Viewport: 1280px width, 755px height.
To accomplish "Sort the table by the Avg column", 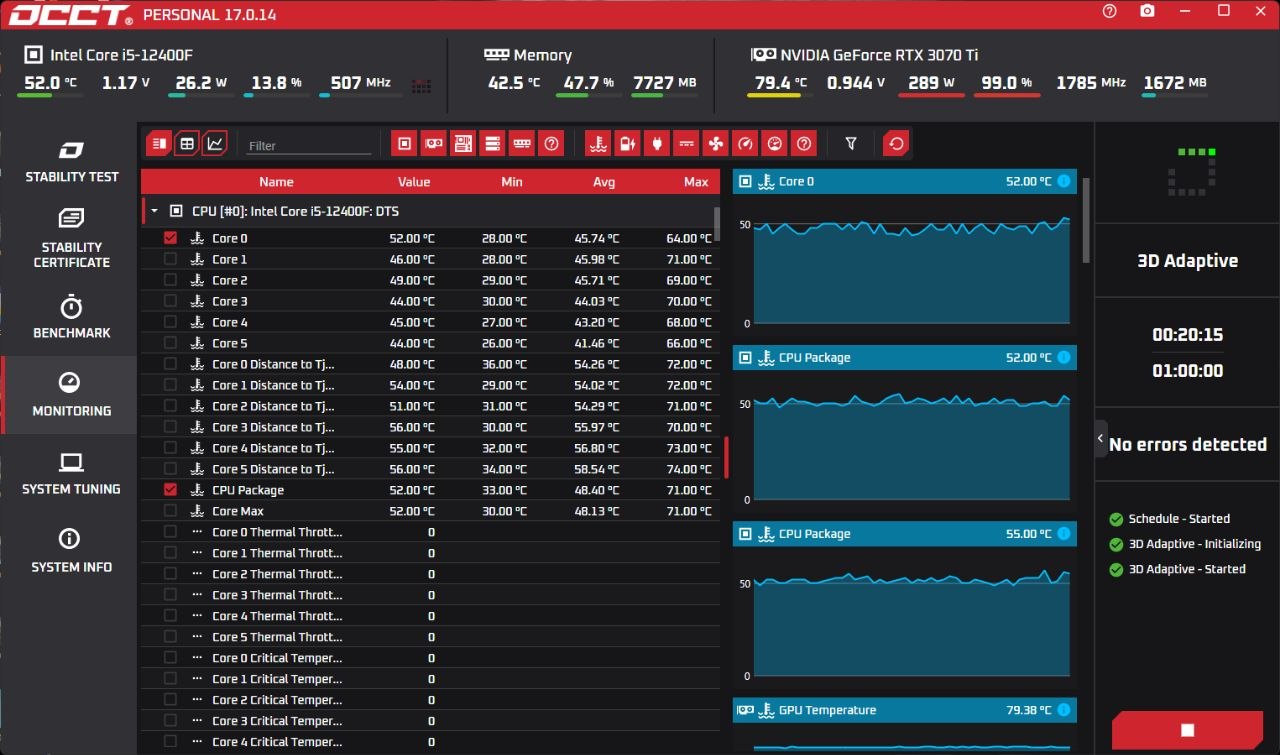I will [x=604, y=182].
